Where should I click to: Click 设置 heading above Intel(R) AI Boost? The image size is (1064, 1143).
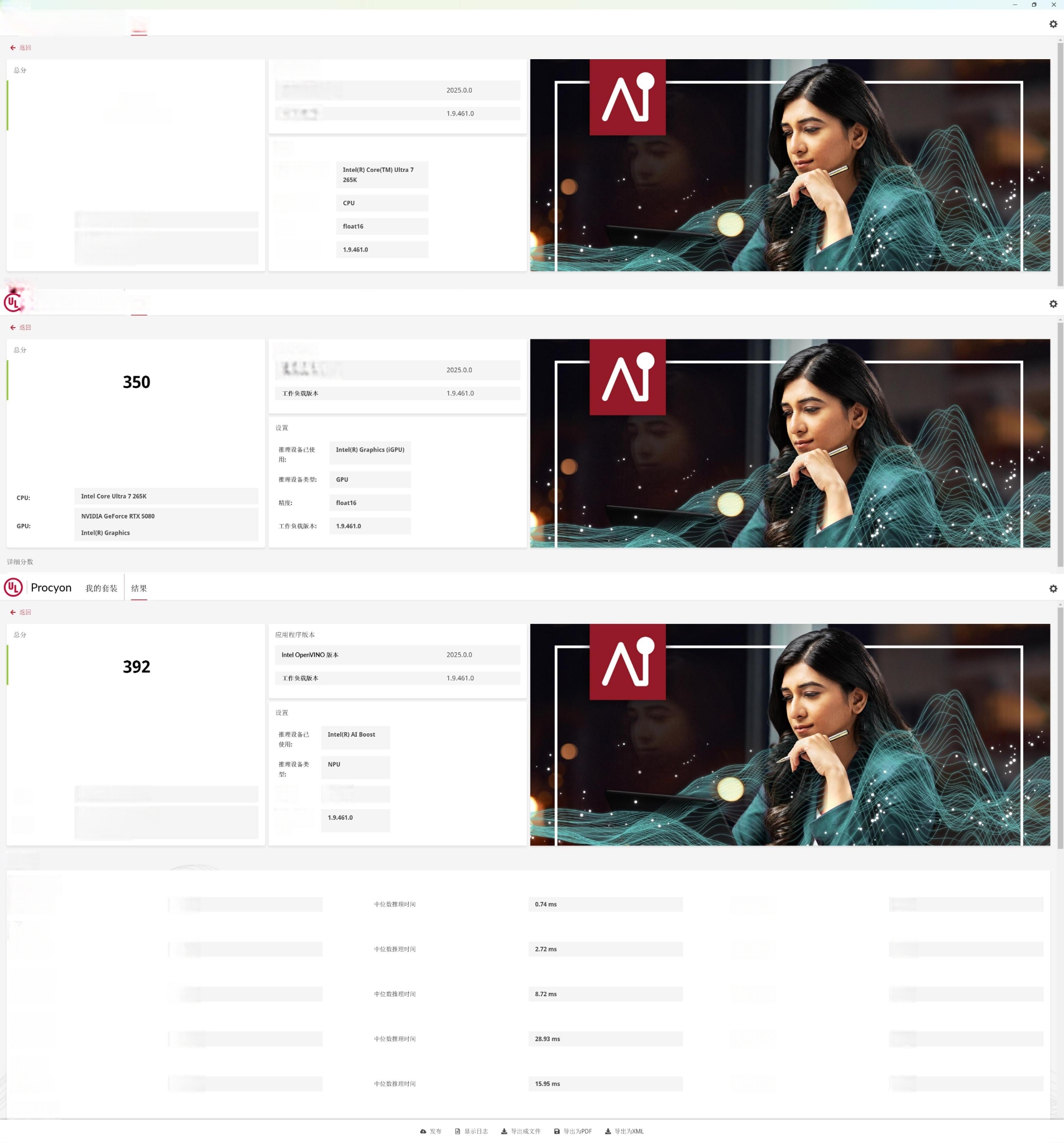[282, 713]
